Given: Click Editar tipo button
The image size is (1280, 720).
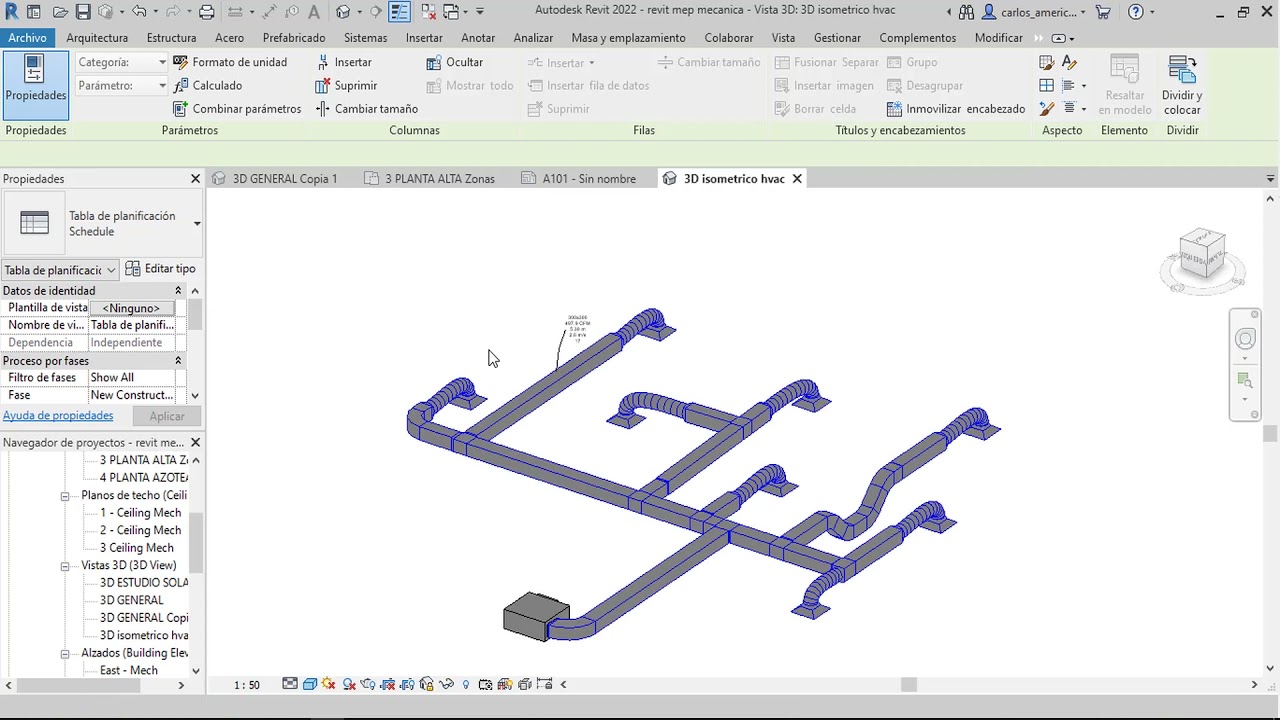Looking at the screenshot, I should [161, 269].
